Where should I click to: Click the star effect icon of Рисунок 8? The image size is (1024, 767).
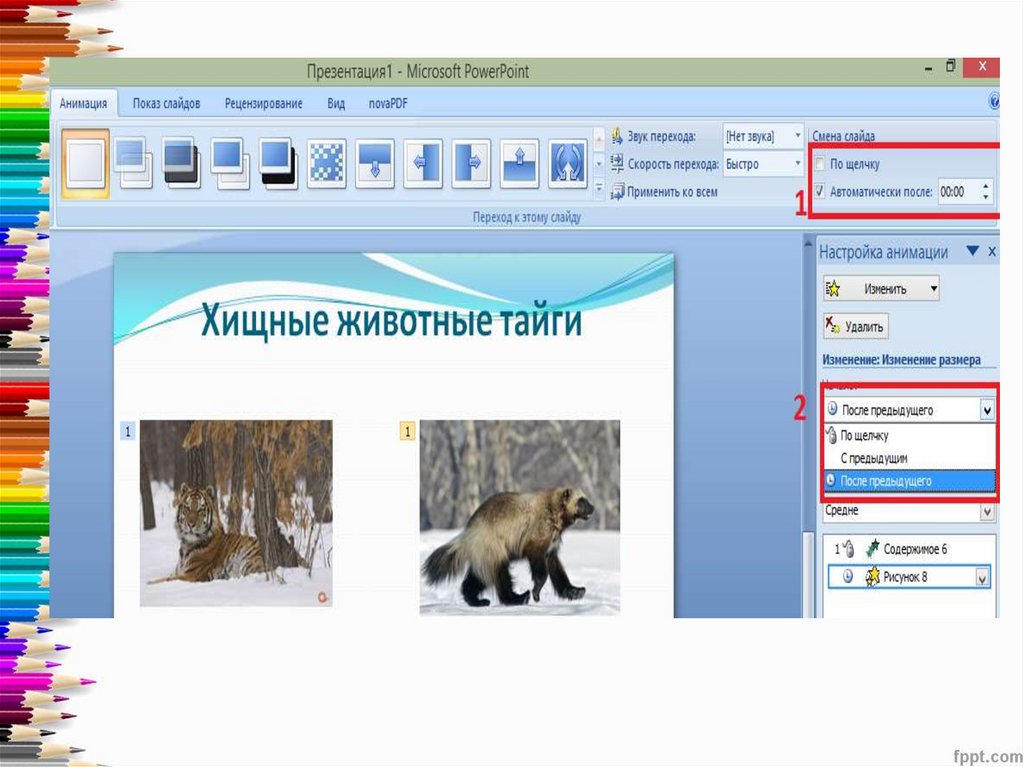pyautogui.click(x=872, y=576)
